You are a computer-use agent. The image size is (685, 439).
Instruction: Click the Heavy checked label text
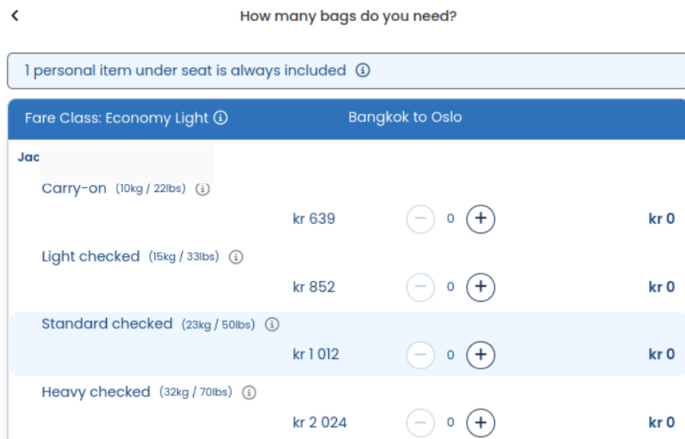pos(96,392)
